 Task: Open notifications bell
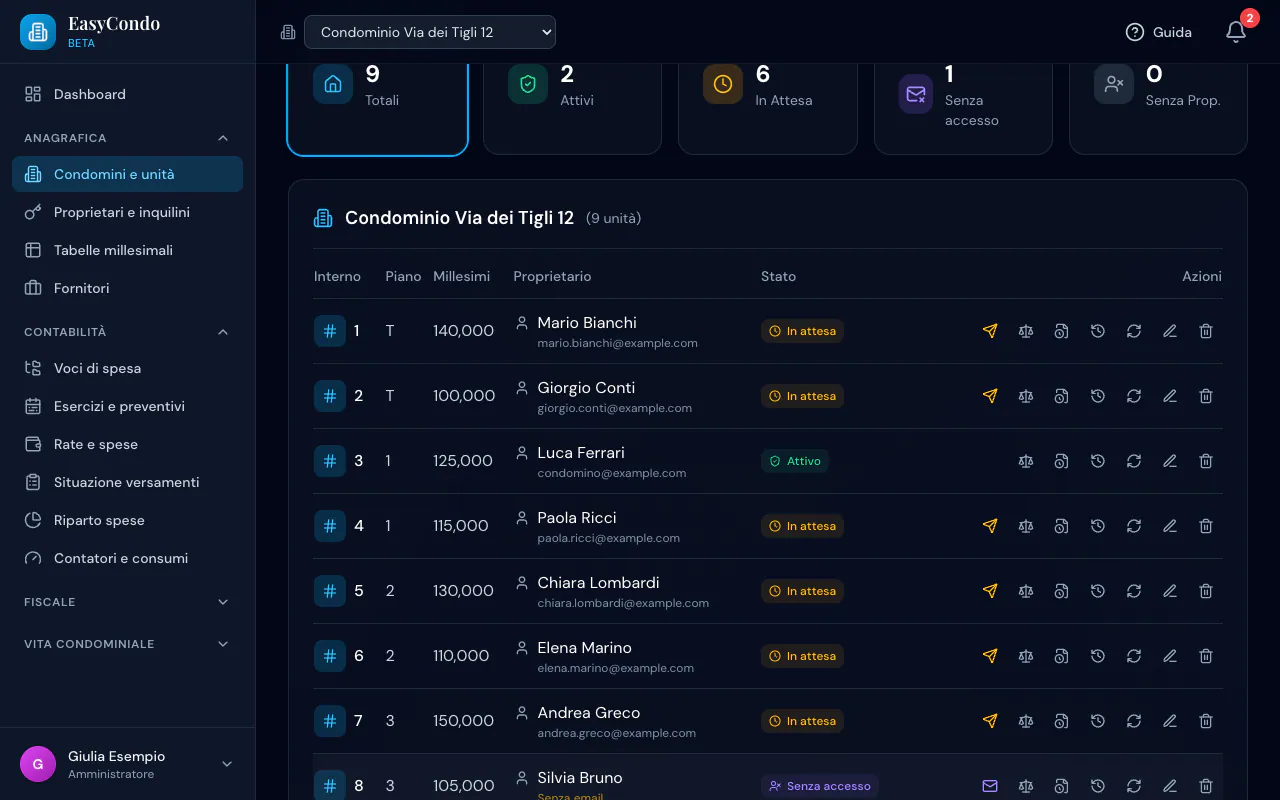click(x=1236, y=32)
